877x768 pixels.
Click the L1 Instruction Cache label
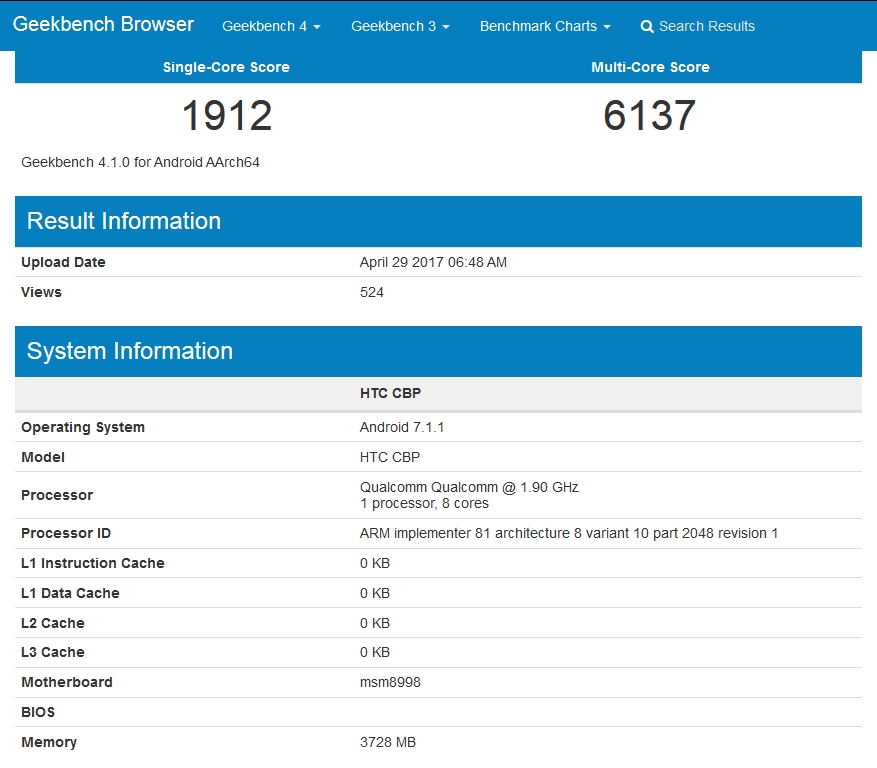click(x=93, y=563)
